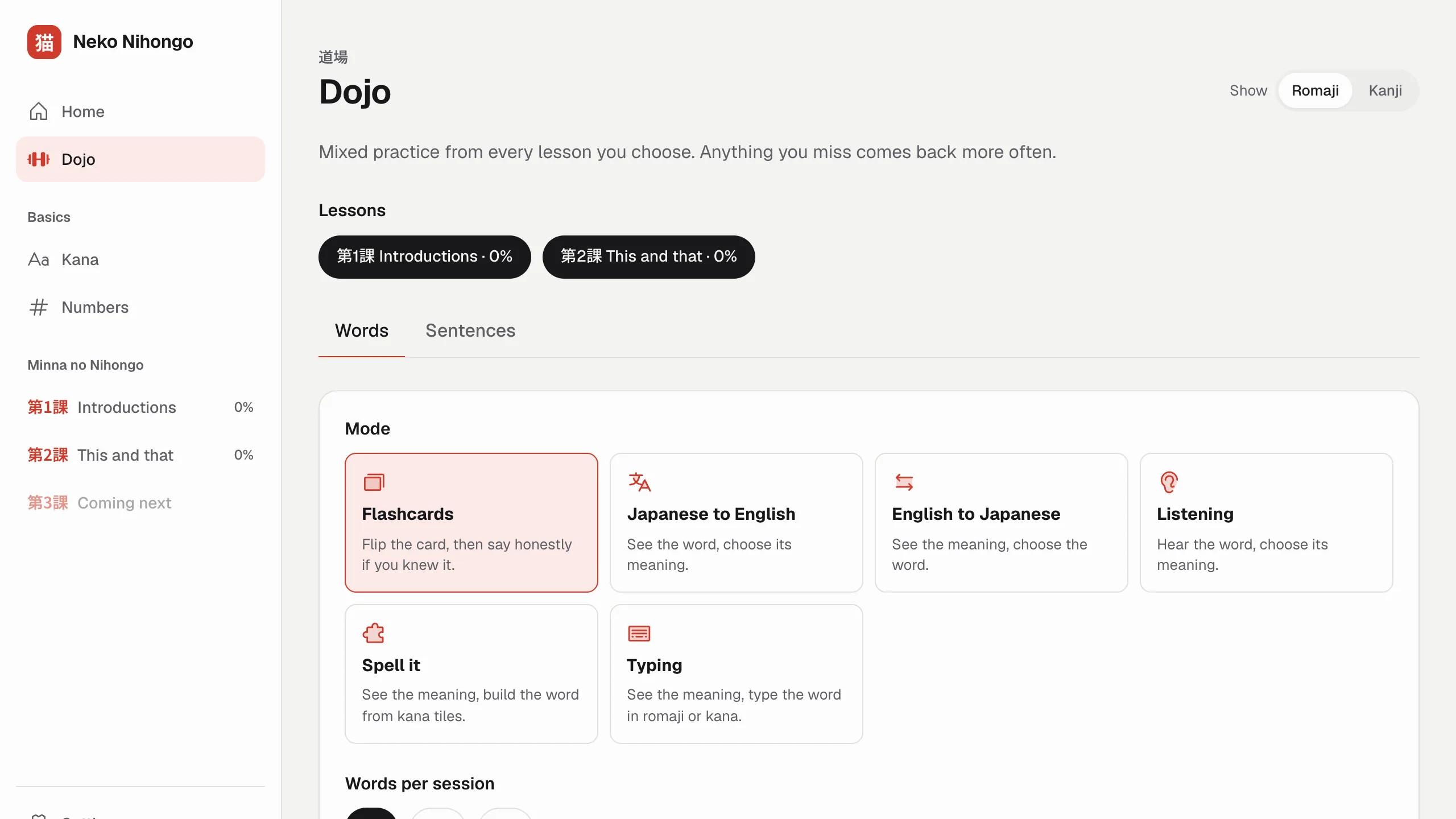Toggle the 第1課 Introductions lesson chip

(425, 257)
